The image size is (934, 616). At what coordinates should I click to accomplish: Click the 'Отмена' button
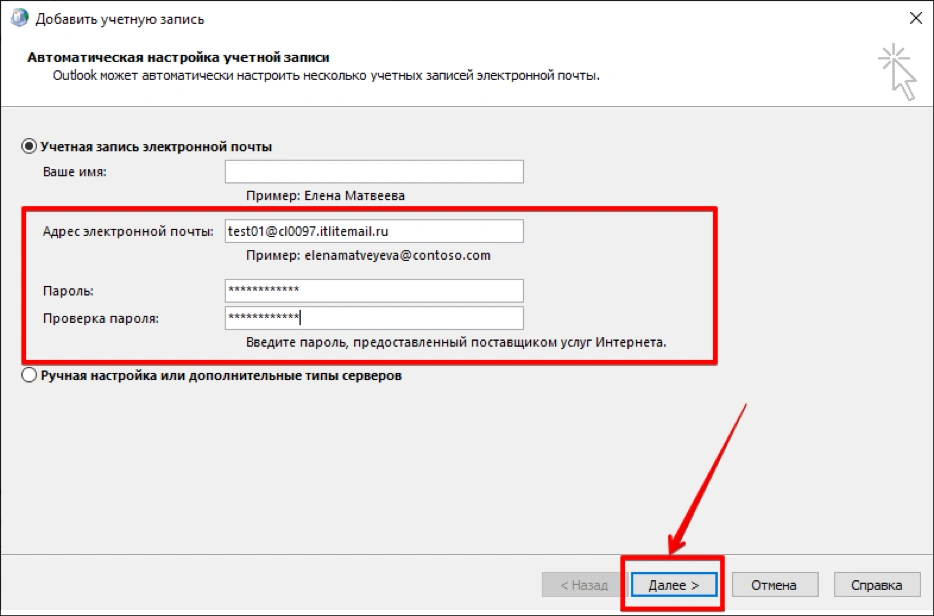775,584
